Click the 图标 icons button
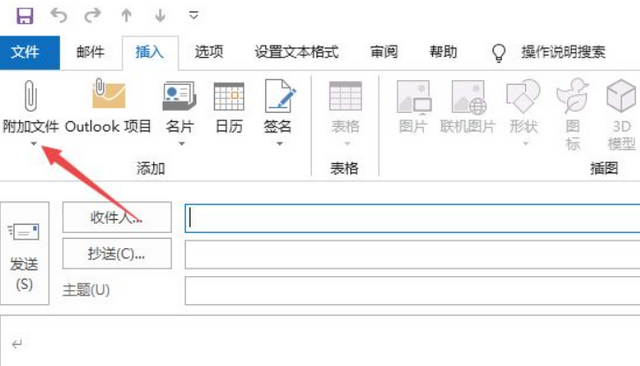The height and width of the screenshot is (366, 640). pyautogui.click(x=573, y=114)
